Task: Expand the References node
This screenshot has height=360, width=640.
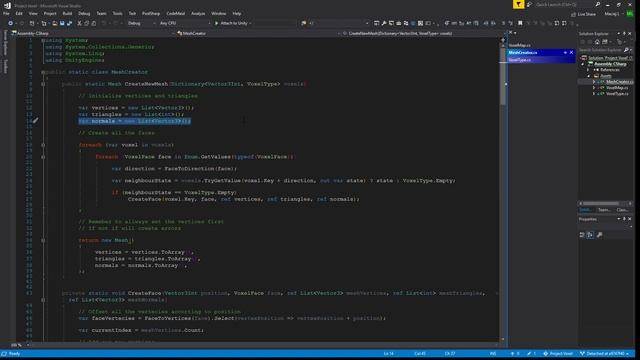Action: pyautogui.click(x=589, y=70)
